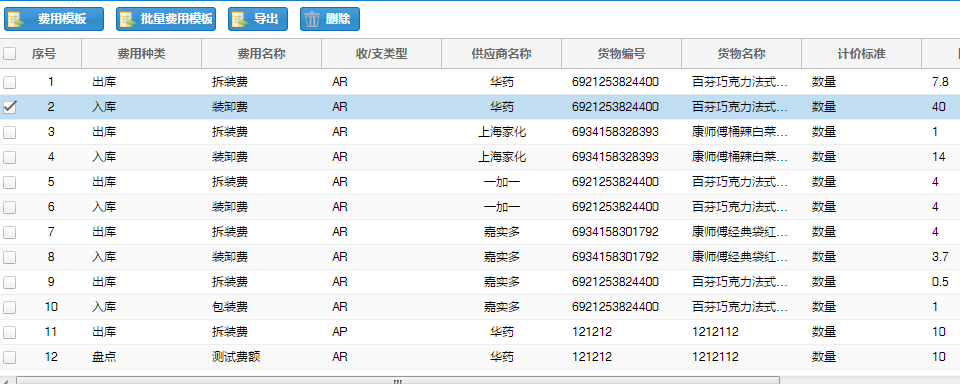The image size is (960, 384).
Task: Click the 拆装费 cell in row 5
Action: 230,183
